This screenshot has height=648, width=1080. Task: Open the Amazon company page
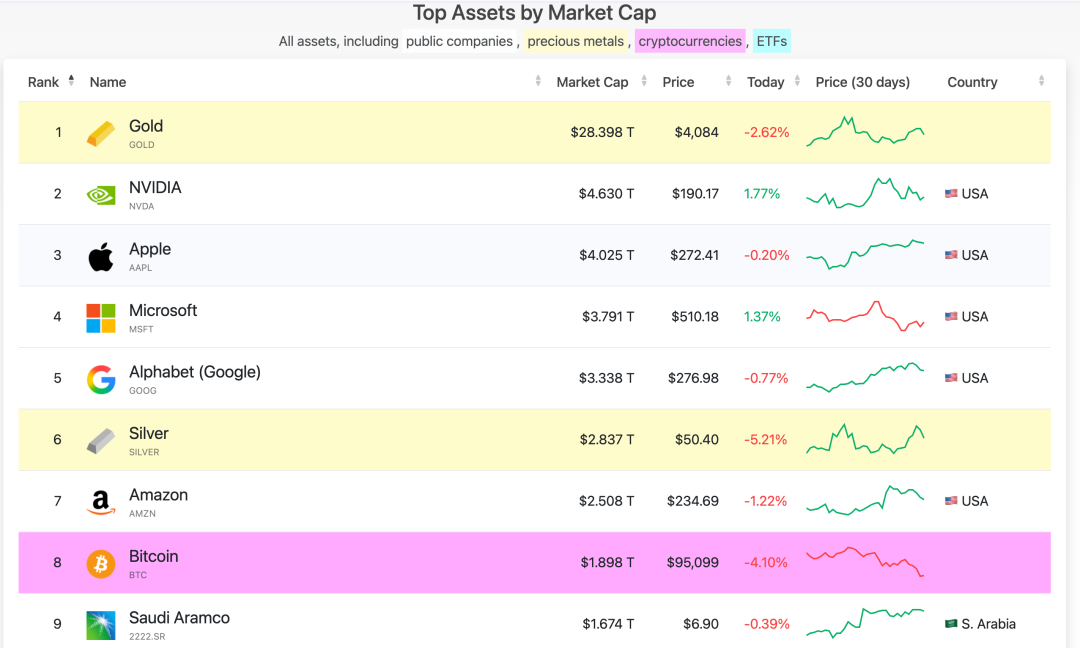[158, 494]
